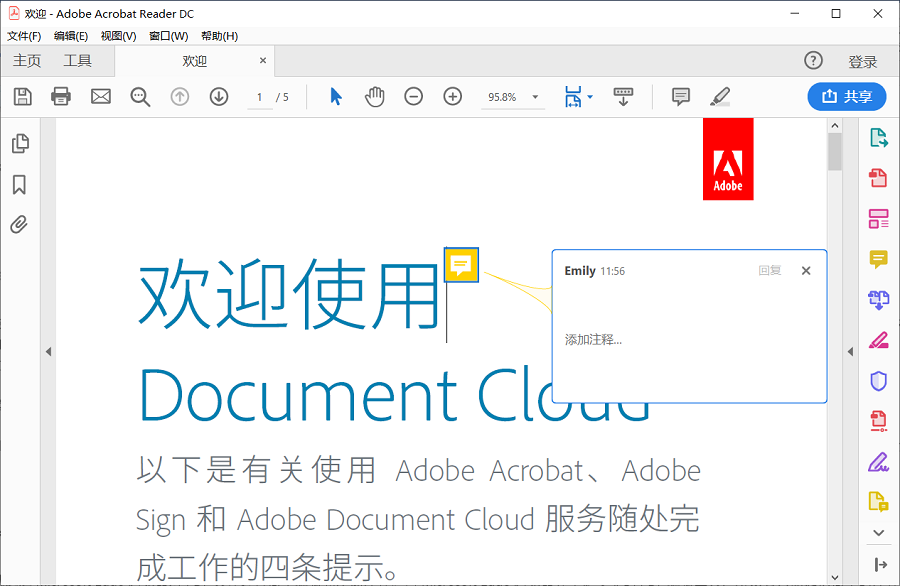The image size is (900, 586).
Task: Click the zoom out minus icon
Action: pyautogui.click(x=413, y=97)
